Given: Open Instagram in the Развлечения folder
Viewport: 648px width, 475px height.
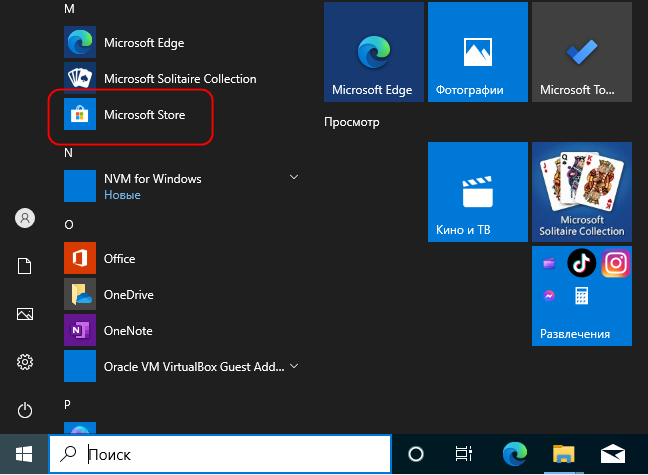Looking at the screenshot, I should pos(616,263).
